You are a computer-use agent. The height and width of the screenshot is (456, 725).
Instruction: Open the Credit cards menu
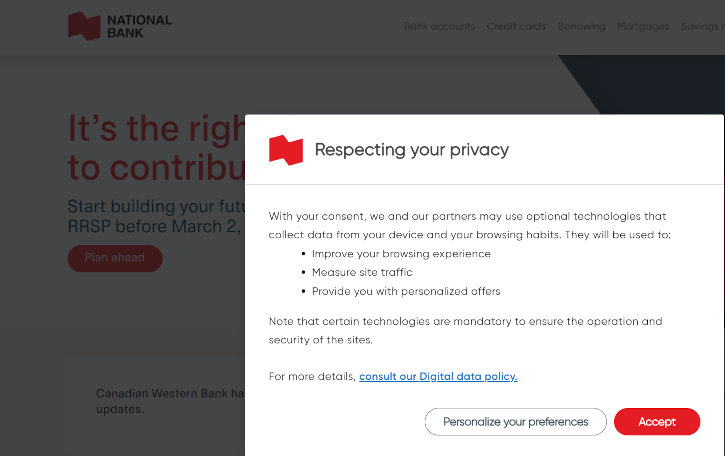(516, 26)
